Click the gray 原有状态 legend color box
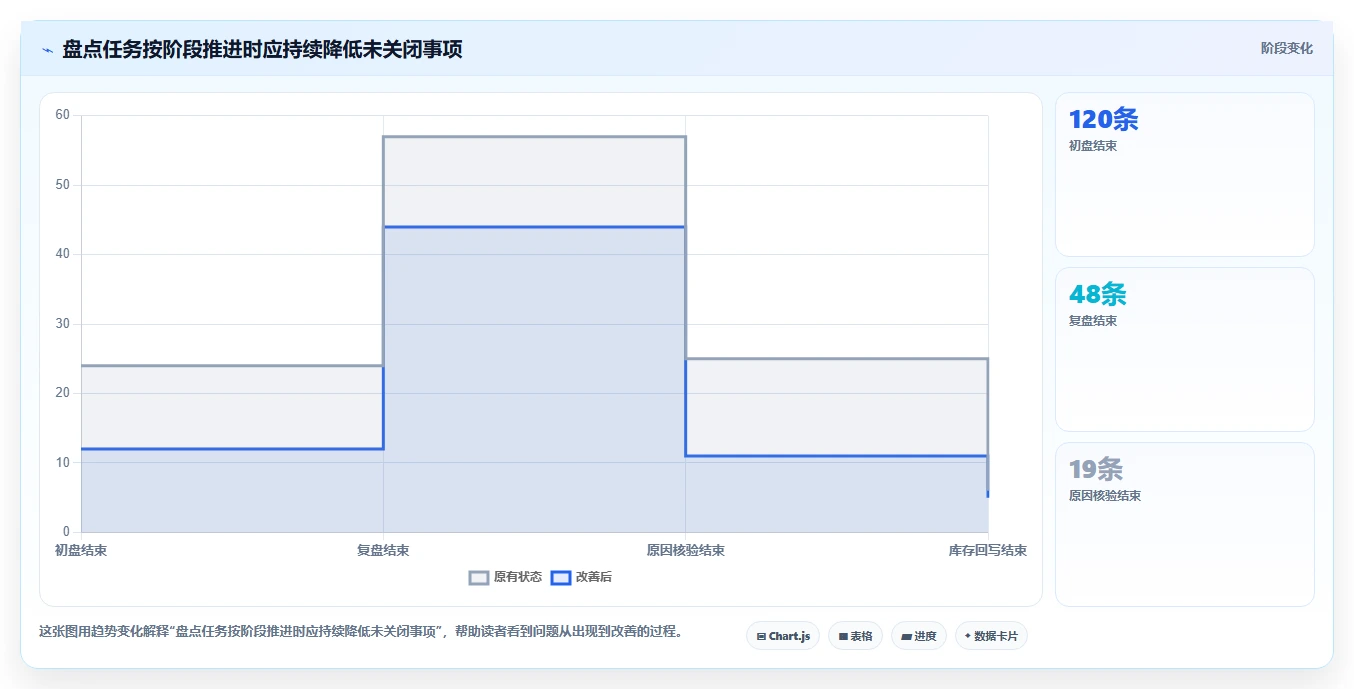The width and height of the screenshot is (1354, 689). (479, 577)
